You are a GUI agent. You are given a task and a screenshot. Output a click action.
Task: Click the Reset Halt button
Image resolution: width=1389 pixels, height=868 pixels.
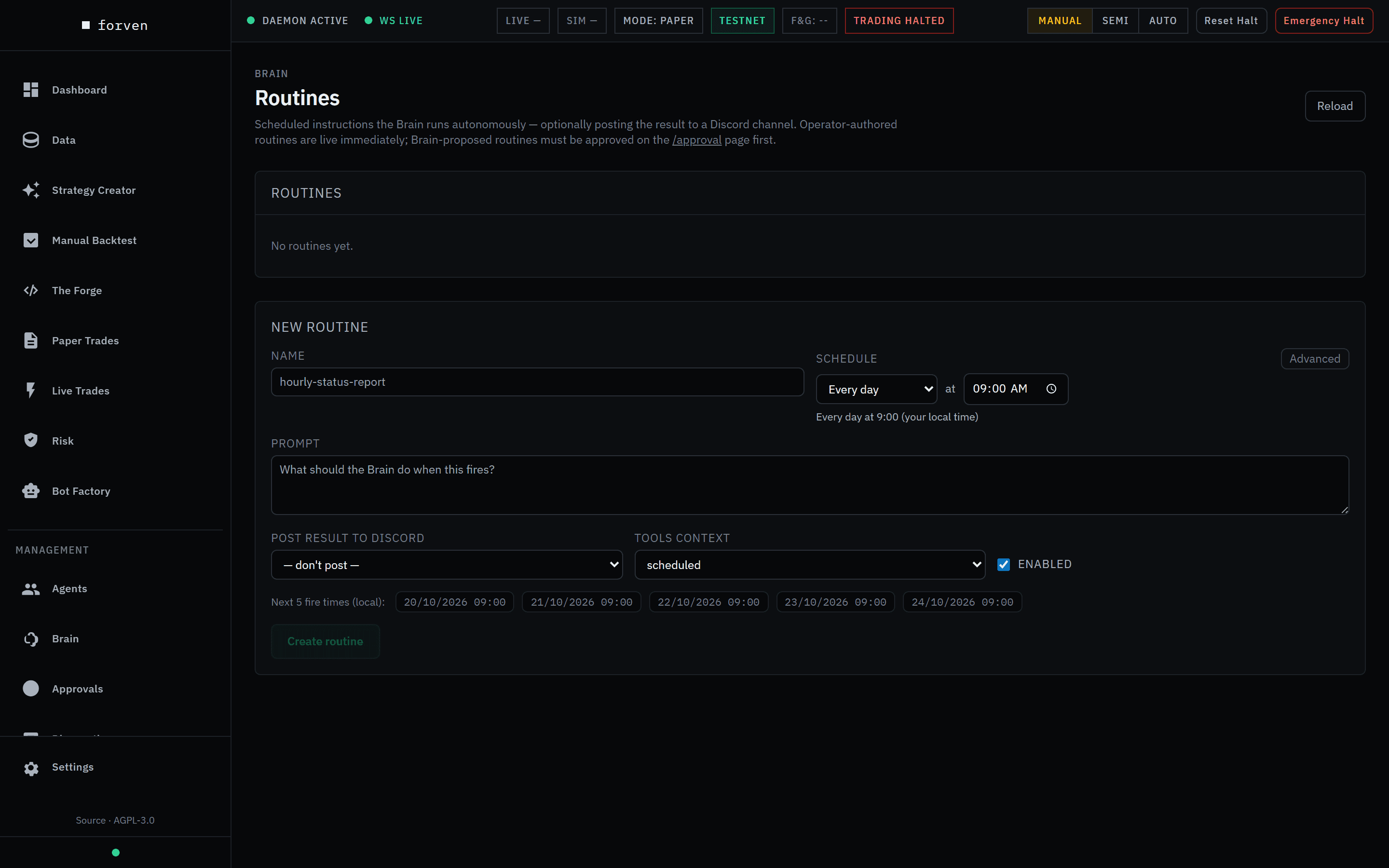1231,21
